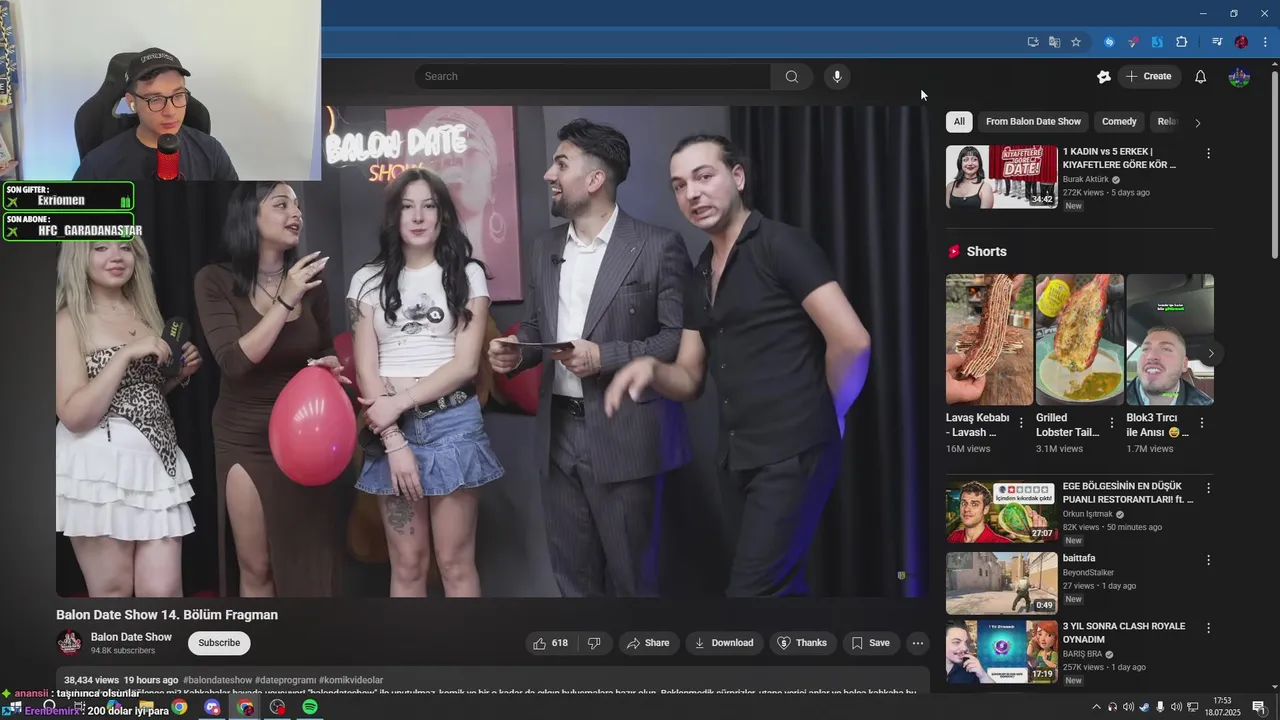Open Spotify from the taskbar
This screenshot has height=720, width=1280.
(x=310, y=707)
